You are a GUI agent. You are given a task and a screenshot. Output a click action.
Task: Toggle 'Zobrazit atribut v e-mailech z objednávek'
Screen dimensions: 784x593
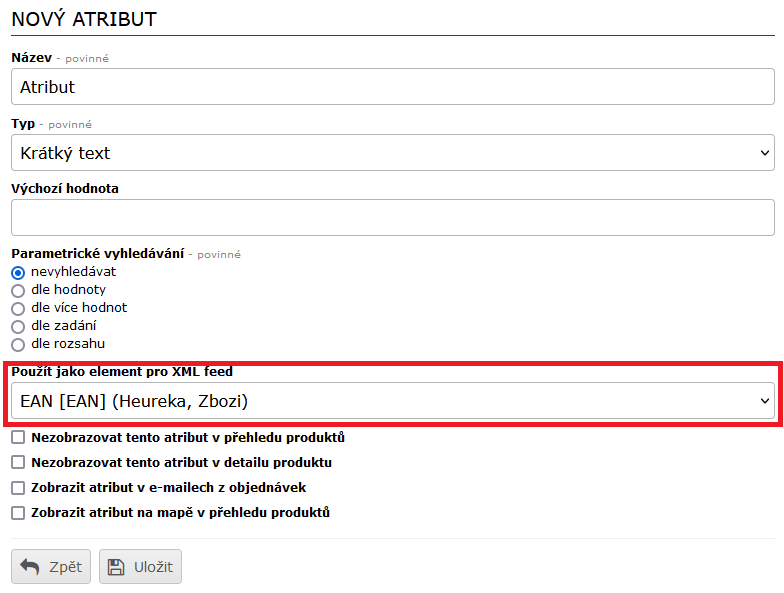coord(18,488)
